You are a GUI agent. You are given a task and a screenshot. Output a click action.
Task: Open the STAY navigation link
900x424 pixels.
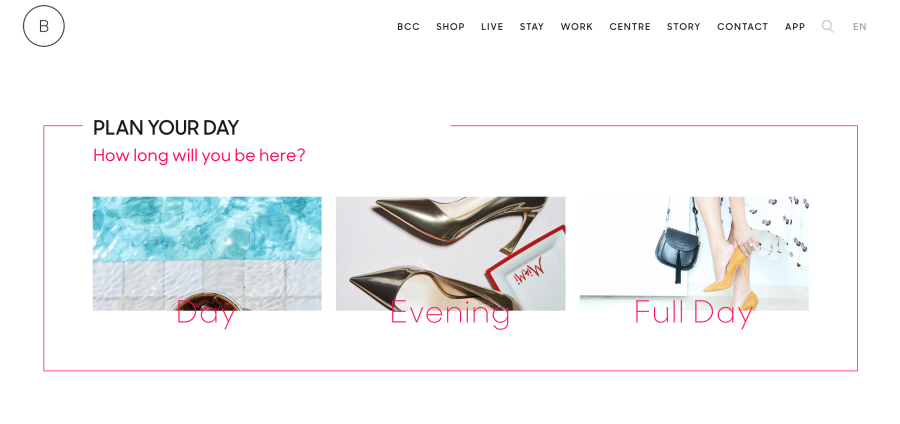point(532,27)
